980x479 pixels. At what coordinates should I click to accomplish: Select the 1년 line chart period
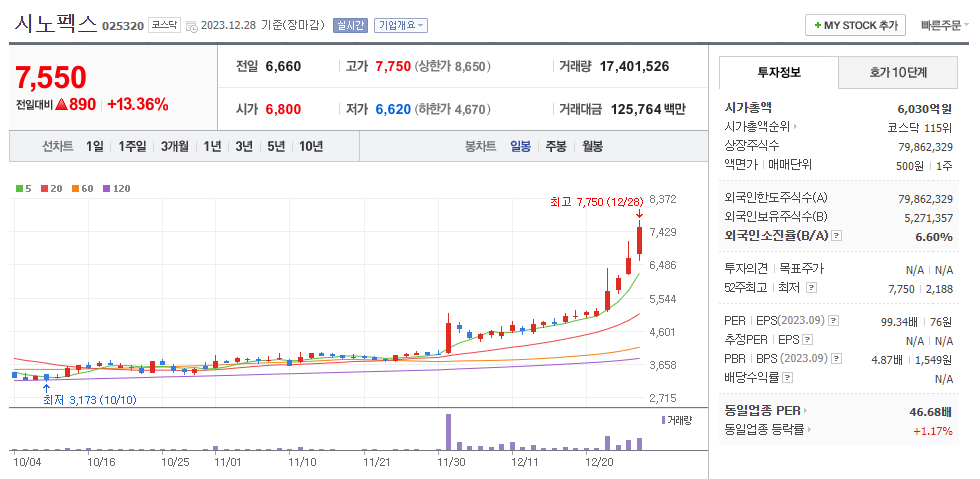coord(212,146)
